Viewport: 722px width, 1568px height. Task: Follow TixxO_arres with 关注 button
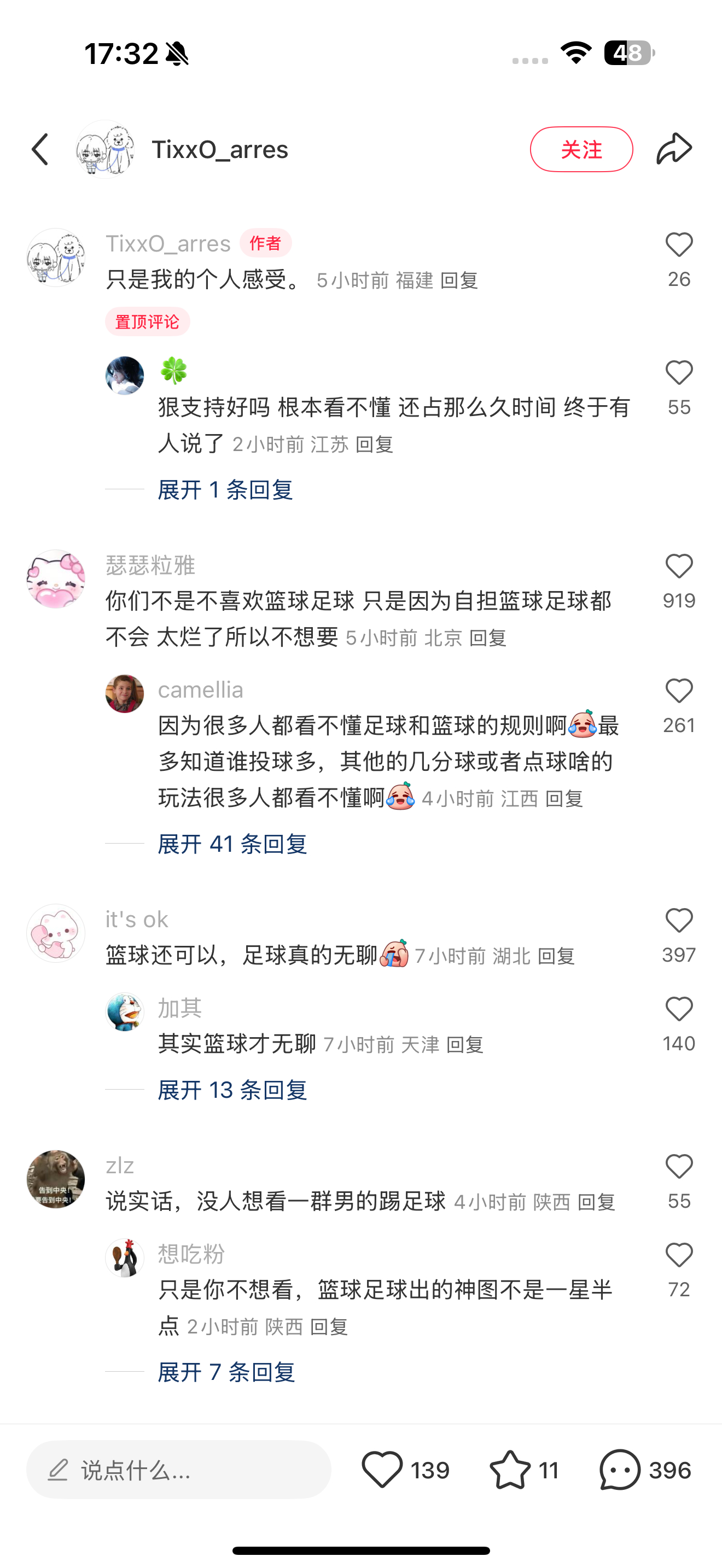581,149
